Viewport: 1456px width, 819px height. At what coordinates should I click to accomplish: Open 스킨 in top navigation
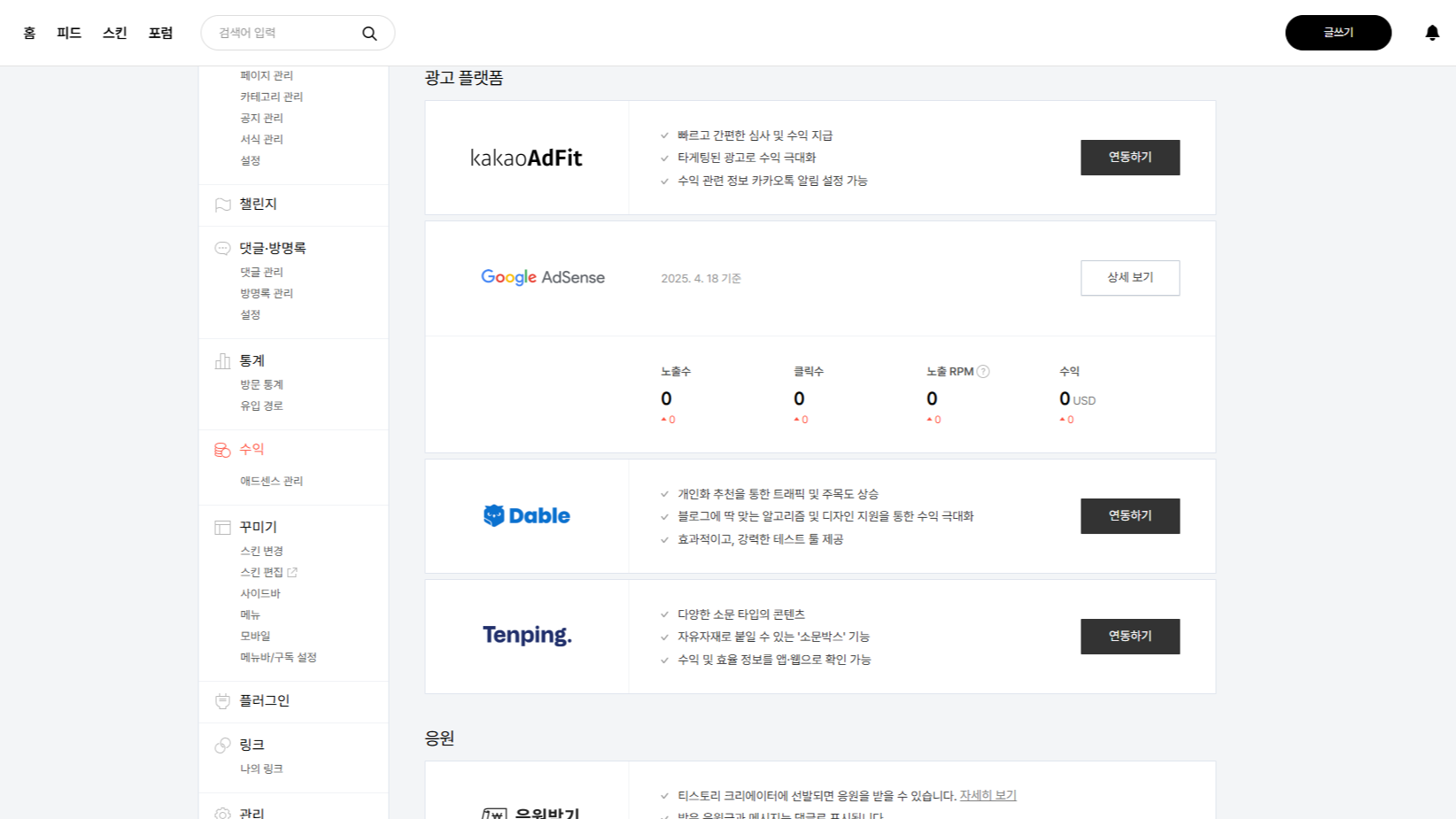pos(115,33)
